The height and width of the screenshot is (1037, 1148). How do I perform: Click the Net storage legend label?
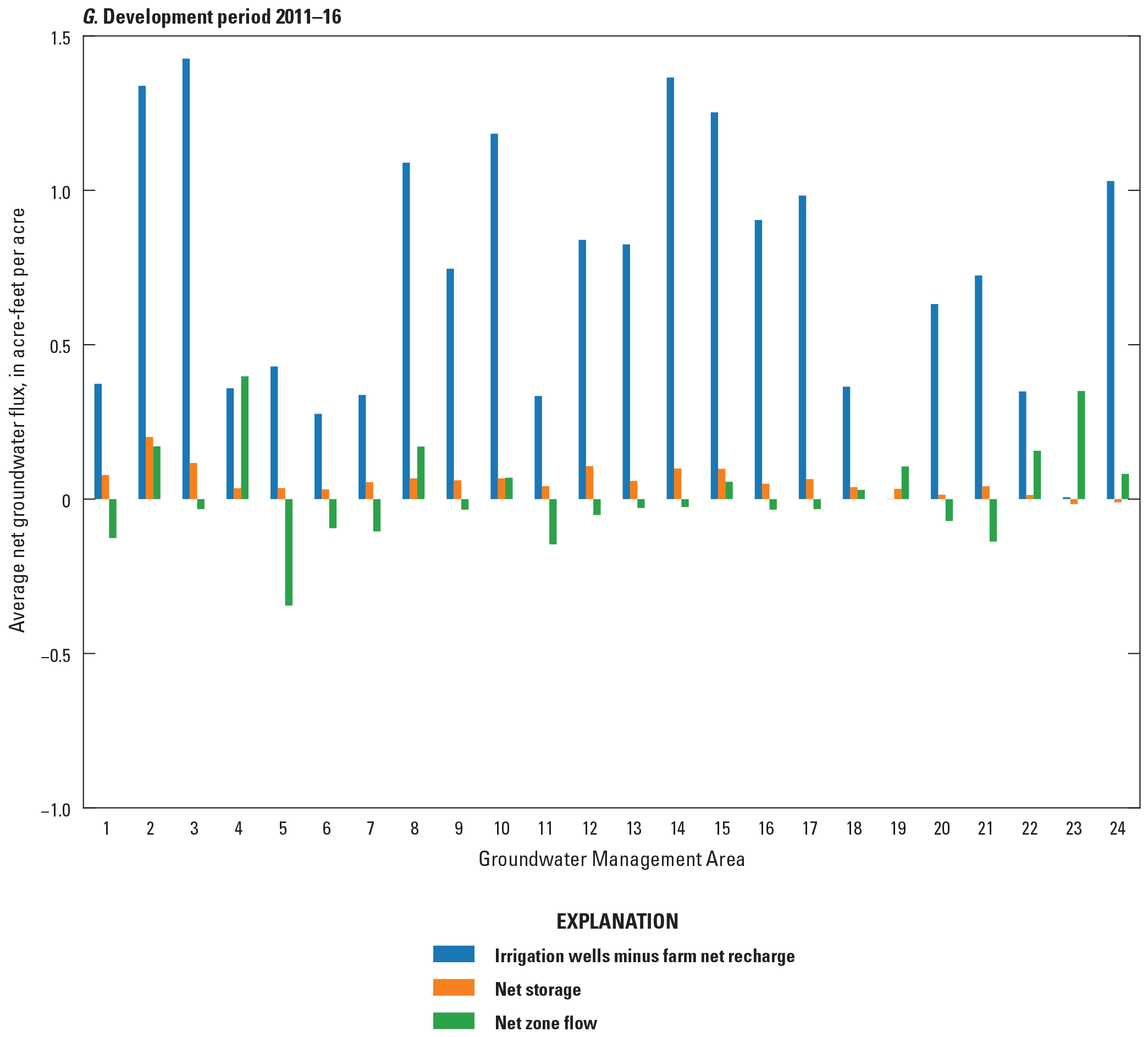point(538,989)
